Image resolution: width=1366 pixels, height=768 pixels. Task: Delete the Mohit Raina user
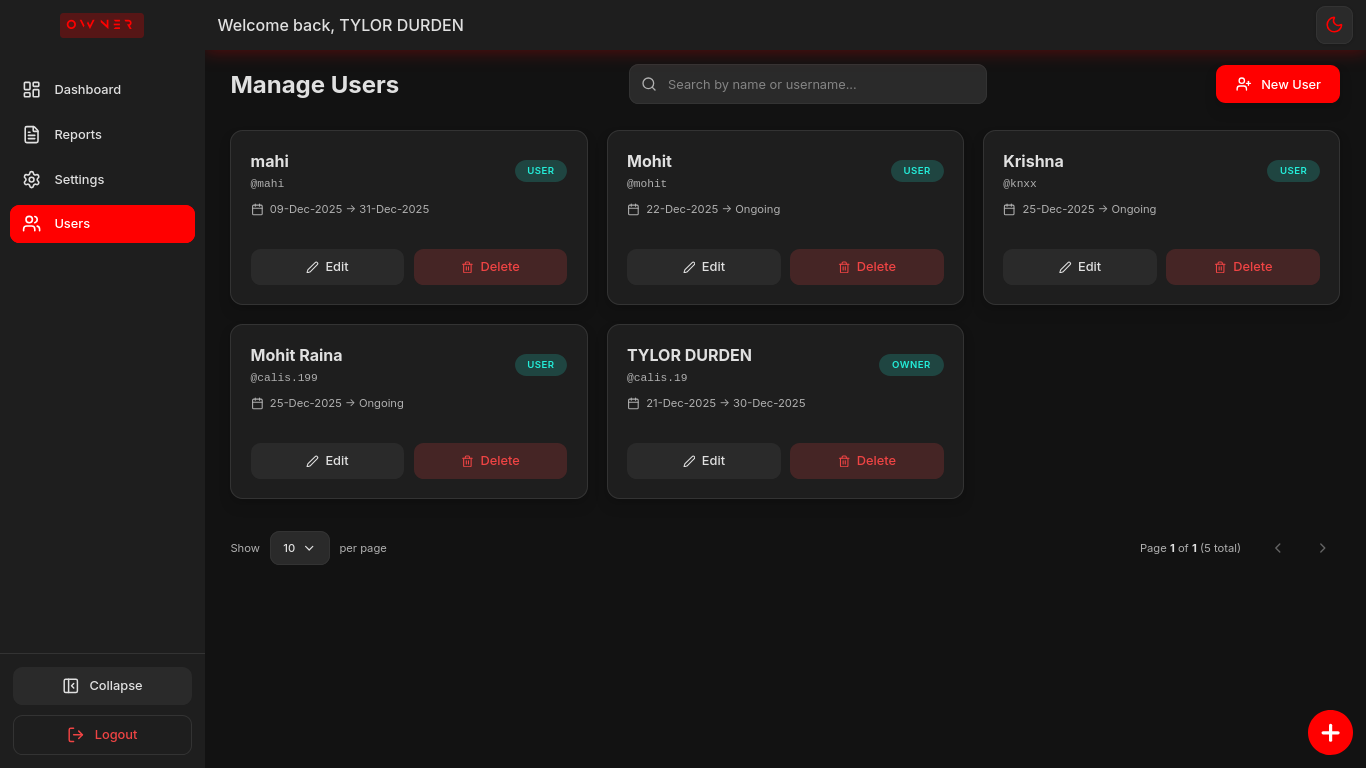click(x=490, y=461)
